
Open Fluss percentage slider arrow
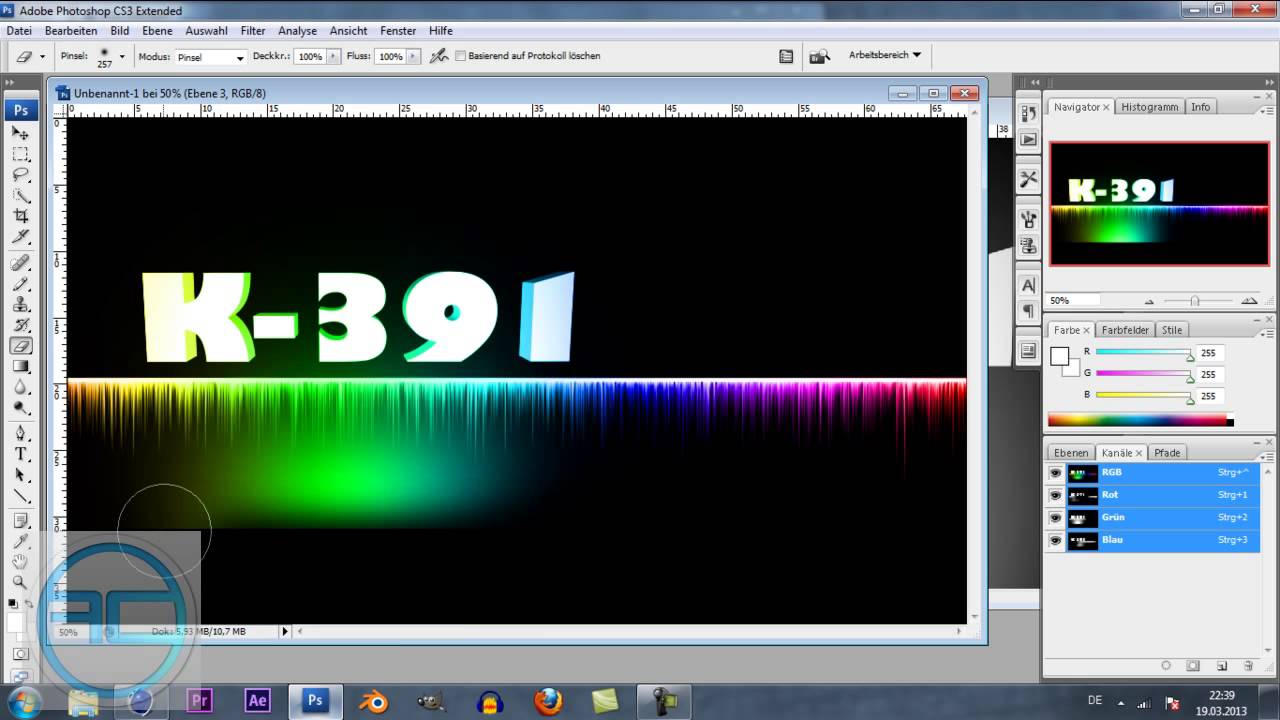pos(413,57)
